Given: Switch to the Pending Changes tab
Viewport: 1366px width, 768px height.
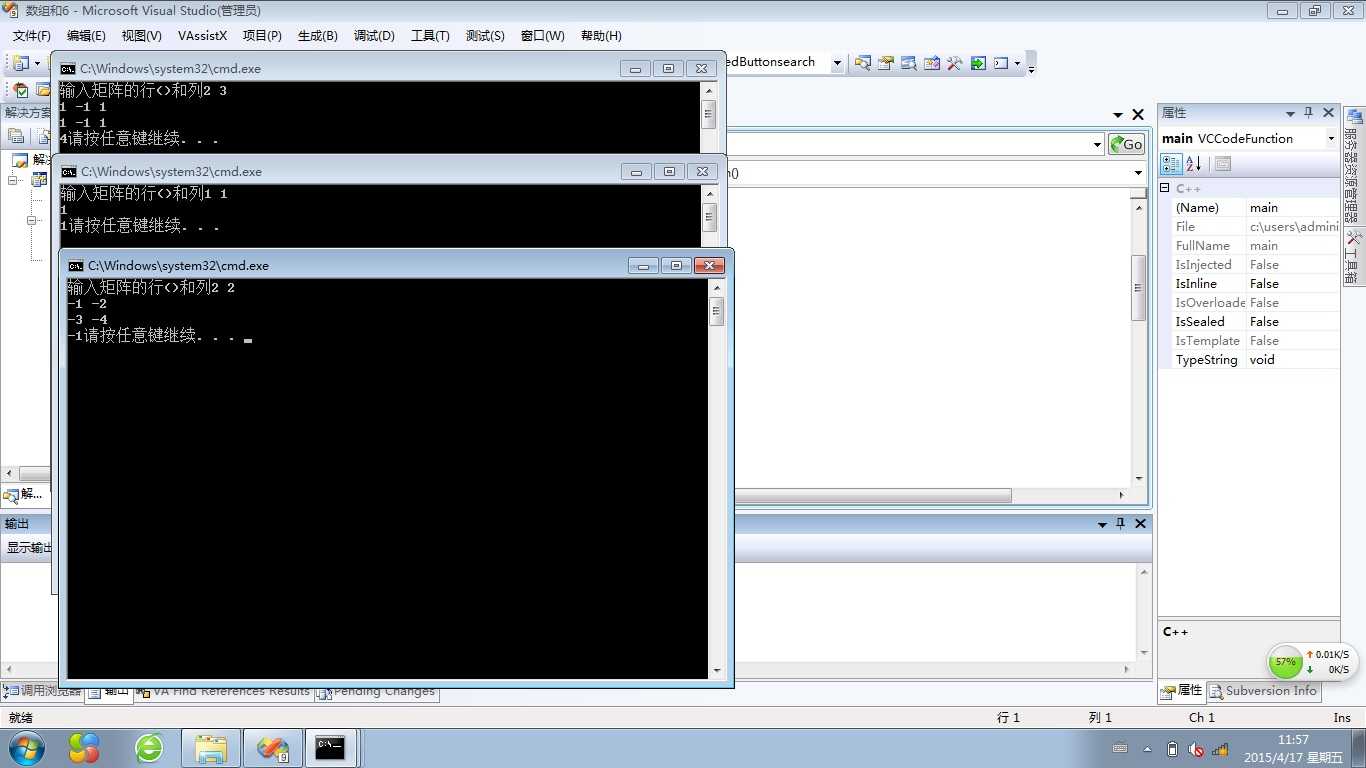Looking at the screenshot, I should click(376, 691).
